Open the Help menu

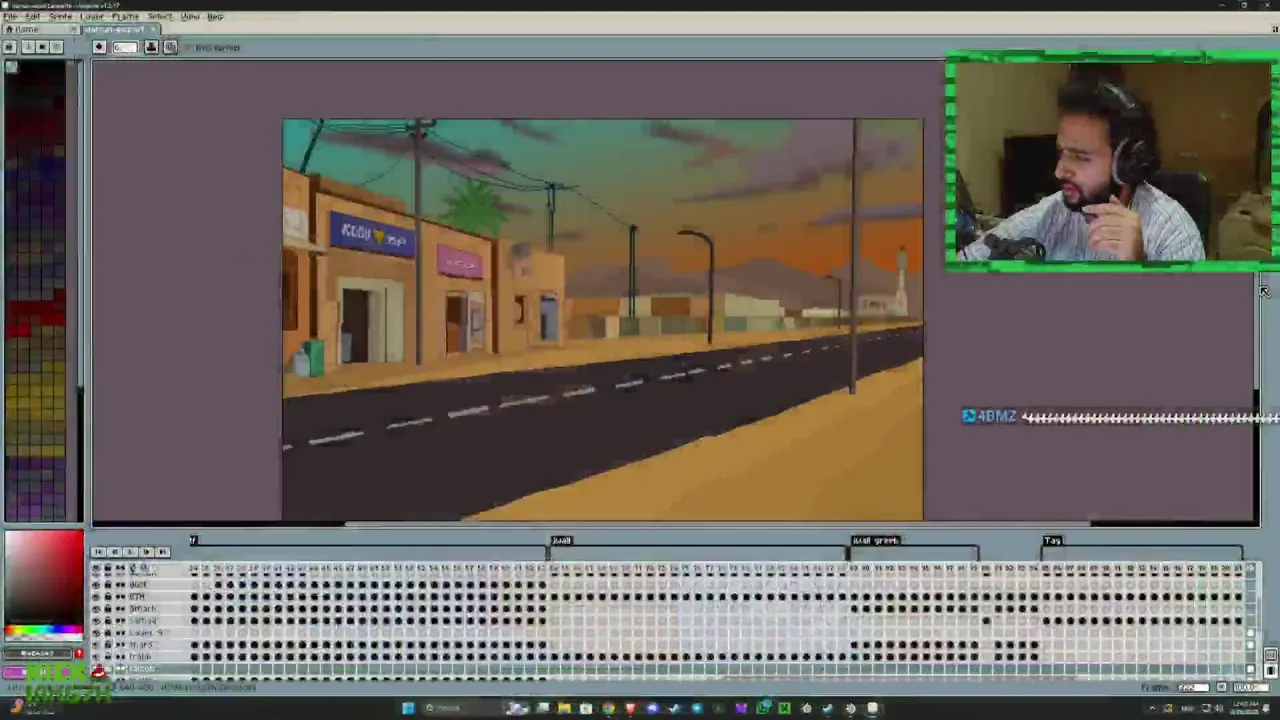click(x=215, y=17)
